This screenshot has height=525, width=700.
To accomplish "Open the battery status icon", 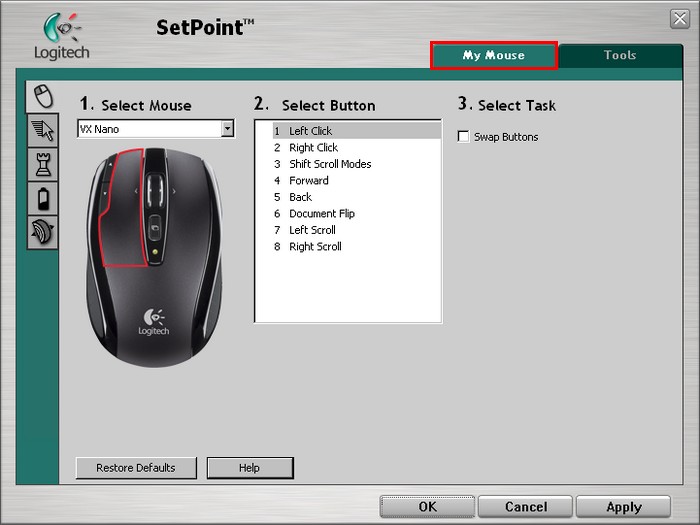I will pos(43,198).
